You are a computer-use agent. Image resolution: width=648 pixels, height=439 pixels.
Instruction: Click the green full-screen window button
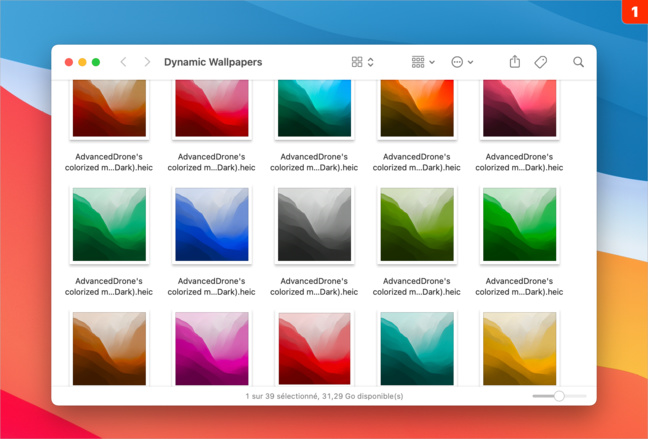[96, 62]
